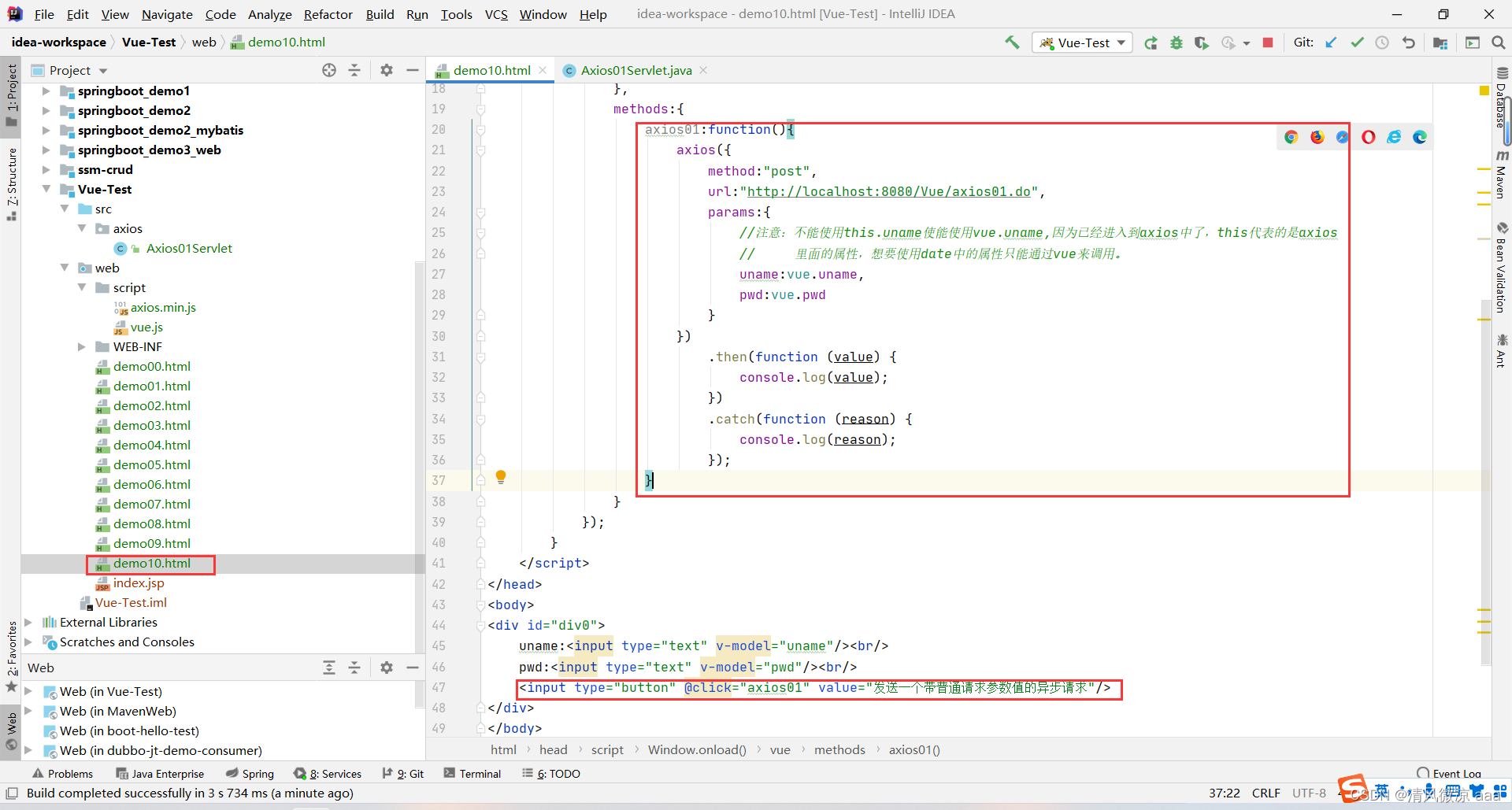Click the Build project hammer icon
Viewport: 1512px width, 810px height.
(1012, 43)
